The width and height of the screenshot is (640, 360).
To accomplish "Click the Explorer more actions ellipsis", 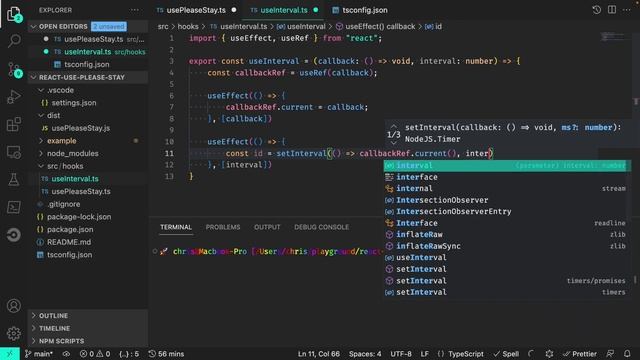I will (x=135, y=10).
